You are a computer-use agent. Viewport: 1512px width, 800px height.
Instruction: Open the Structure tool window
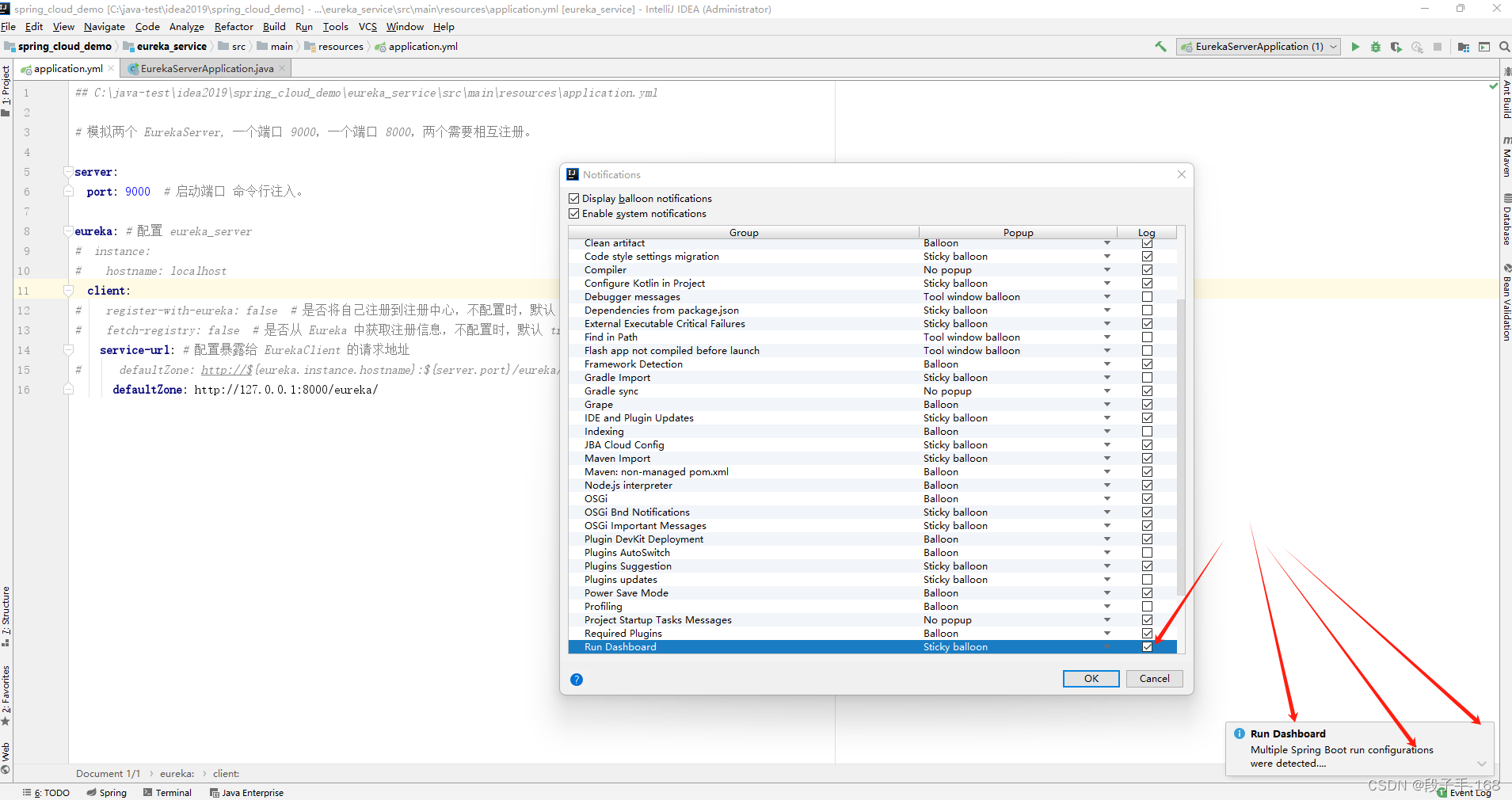pos(6,615)
